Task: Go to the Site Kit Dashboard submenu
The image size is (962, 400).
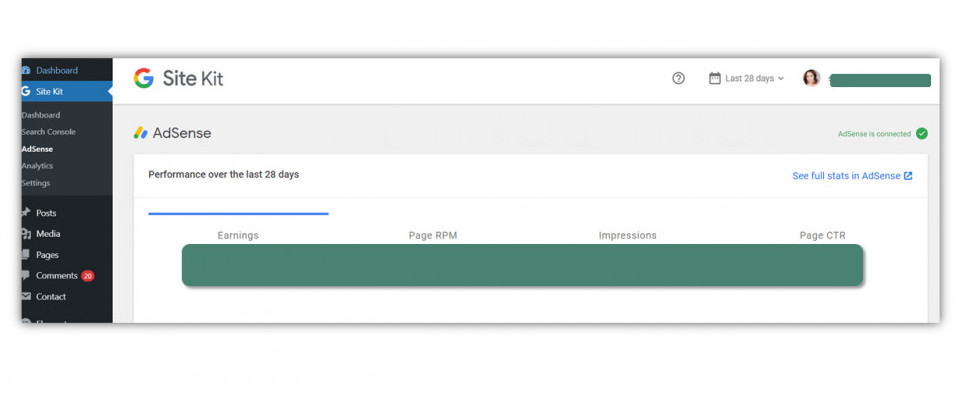Action: coord(40,115)
